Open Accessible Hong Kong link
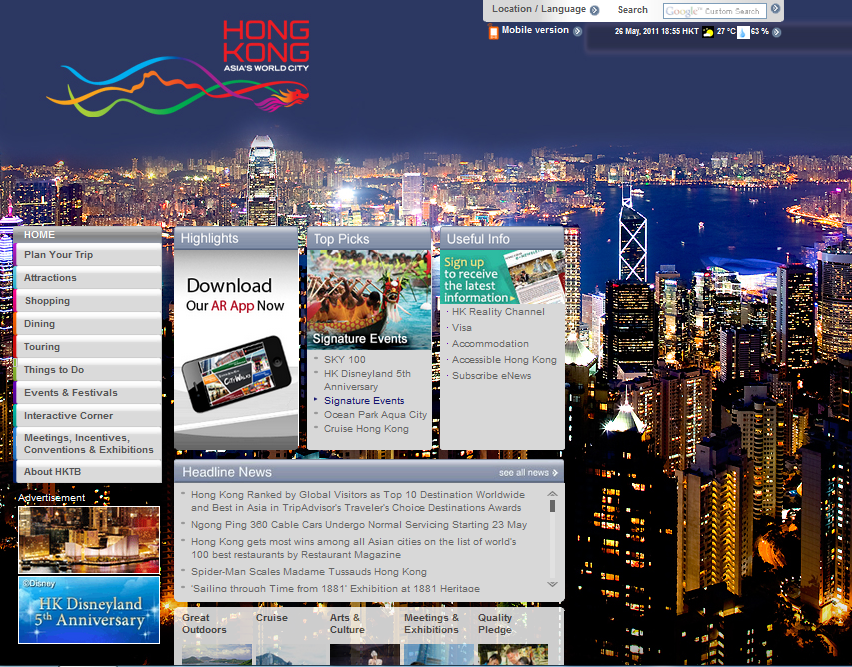The width and height of the screenshot is (852, 667). click(504, 360)
